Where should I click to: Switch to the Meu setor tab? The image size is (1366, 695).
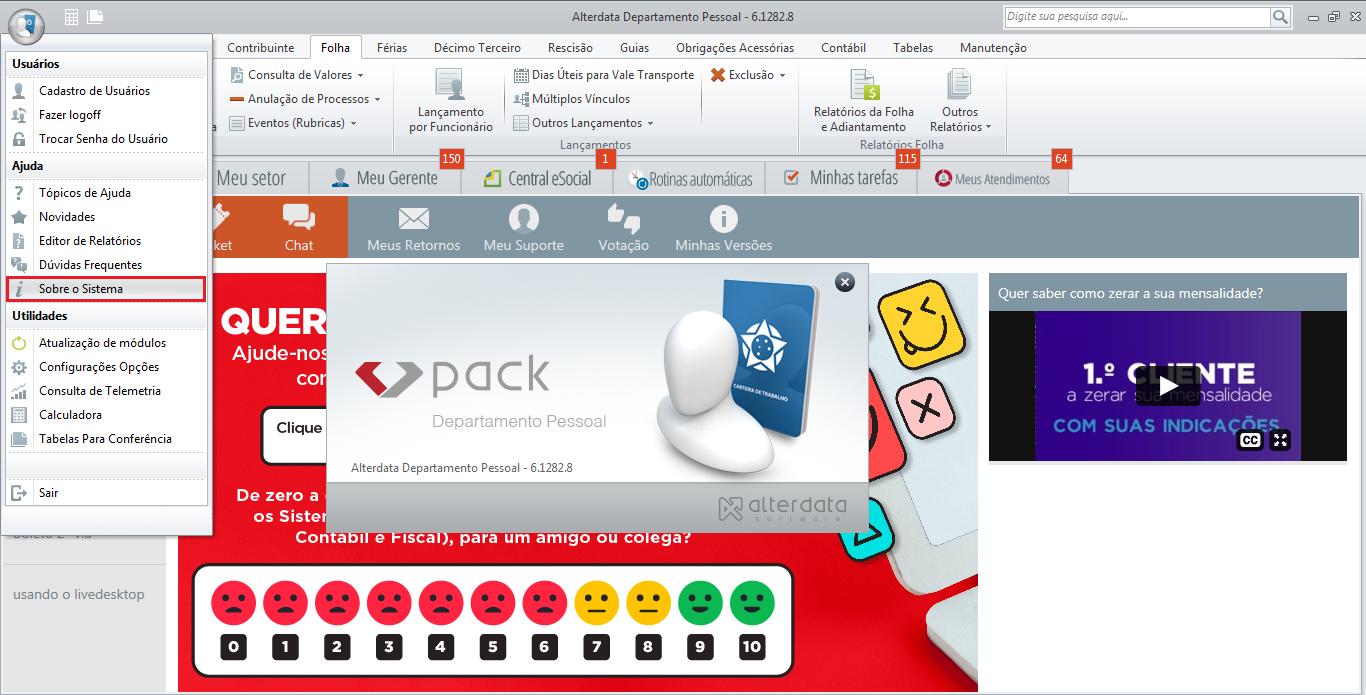click(251, 179)
